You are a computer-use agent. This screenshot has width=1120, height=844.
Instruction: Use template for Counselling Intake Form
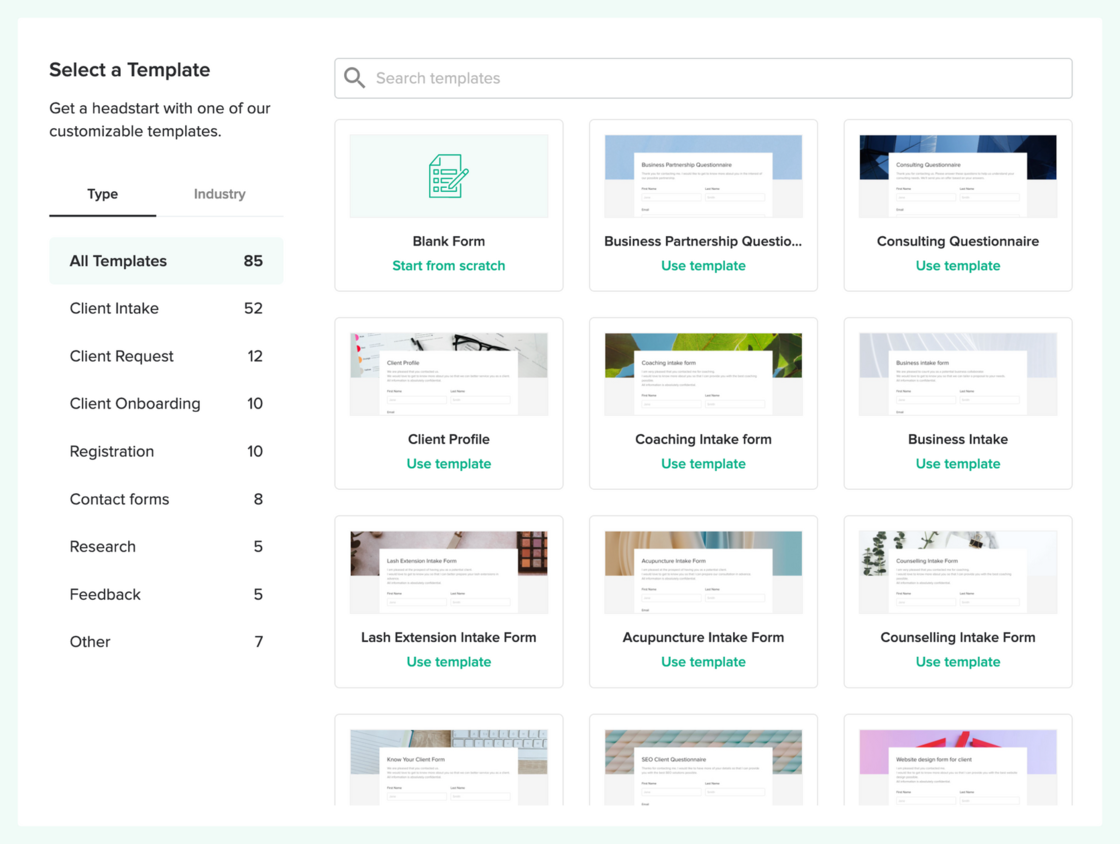click(957, 662)
